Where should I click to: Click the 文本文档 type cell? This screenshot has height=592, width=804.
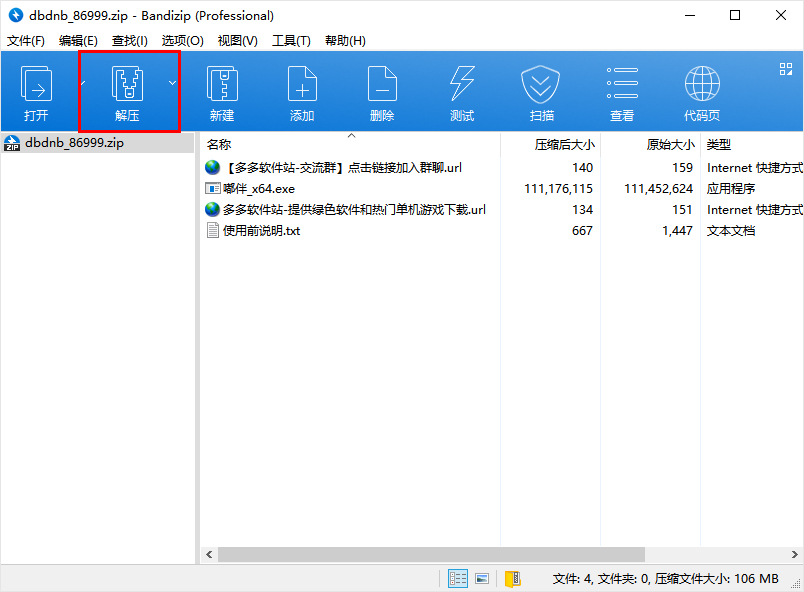[x=731, y=231]
